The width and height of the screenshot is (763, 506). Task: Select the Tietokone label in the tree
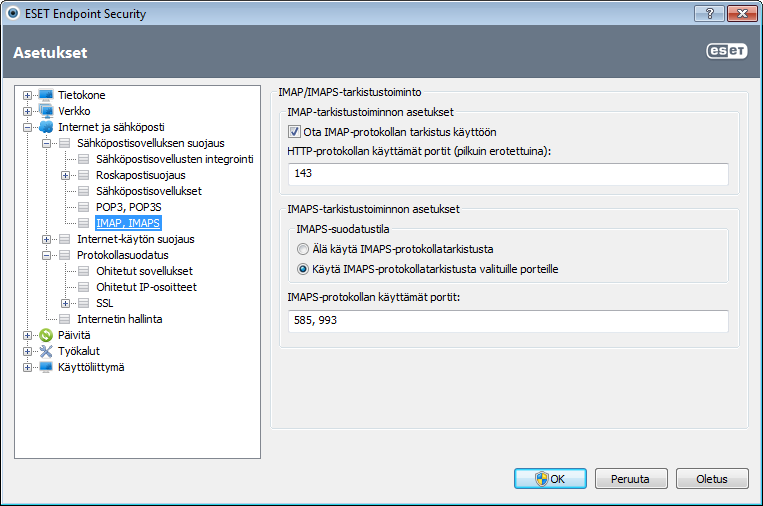tap(82, 95)
